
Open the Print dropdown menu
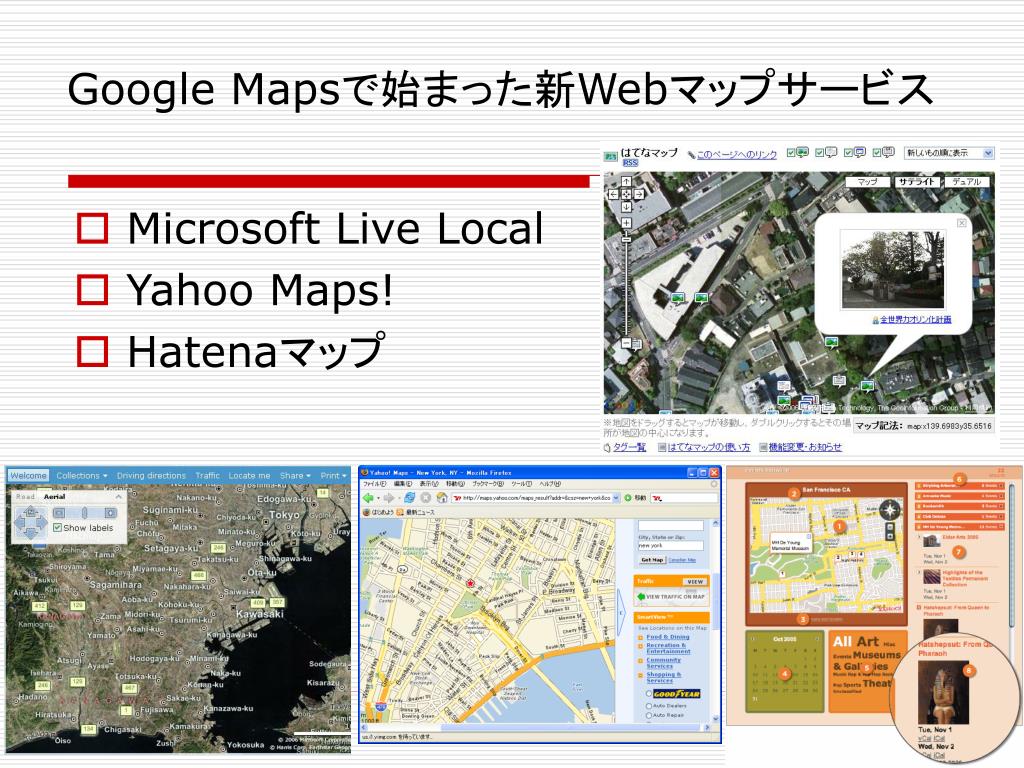[333, 475]
